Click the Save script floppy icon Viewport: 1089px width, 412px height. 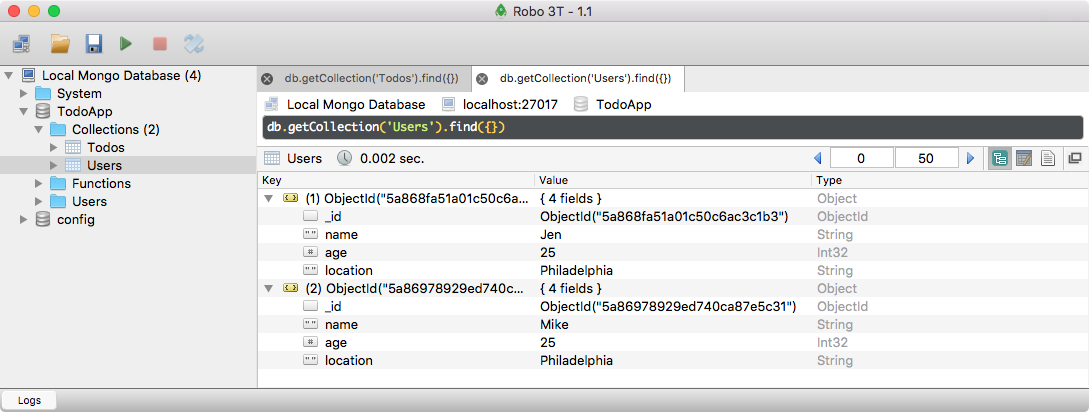pyautogui.click(x=93, y=44)
